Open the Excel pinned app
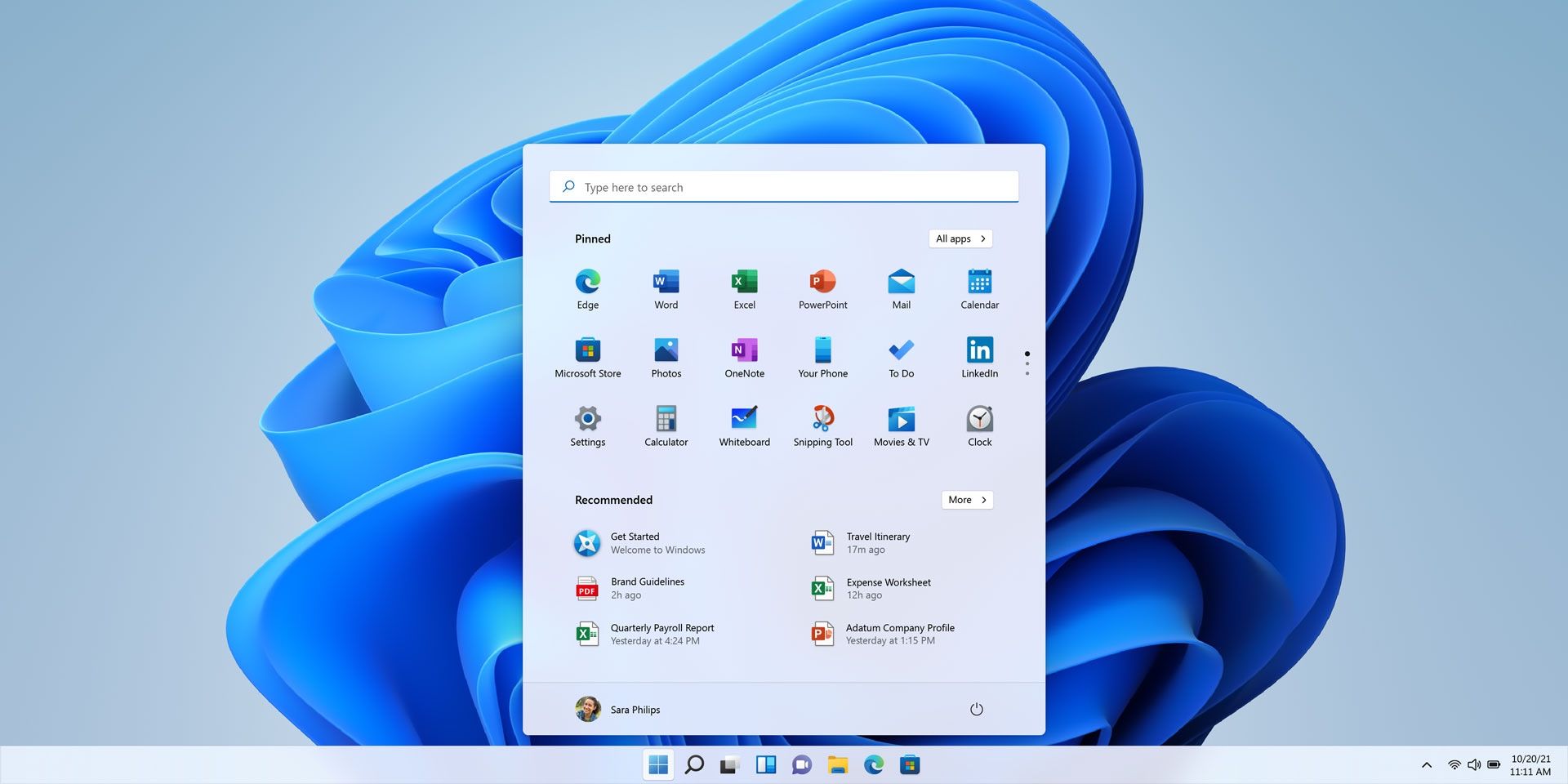 [x=744, y=283]
